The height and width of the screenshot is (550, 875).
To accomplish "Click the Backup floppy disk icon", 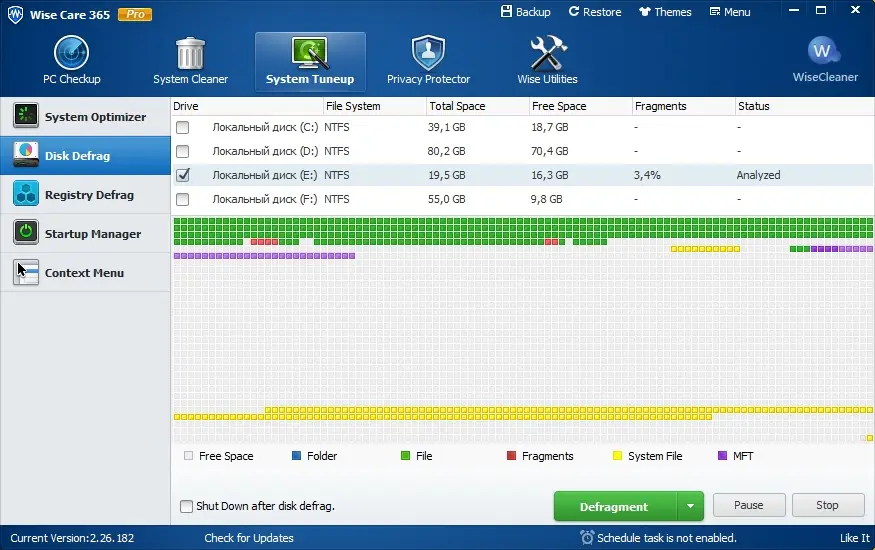I will (506, 12).
